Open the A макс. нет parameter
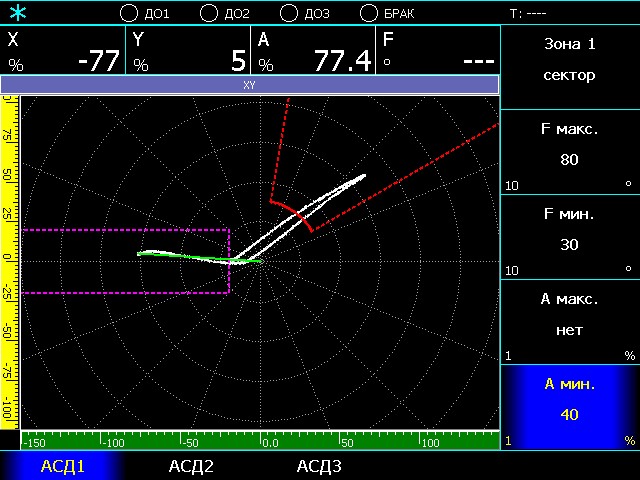This screenshot has height=480, width=640. (569, 322)
